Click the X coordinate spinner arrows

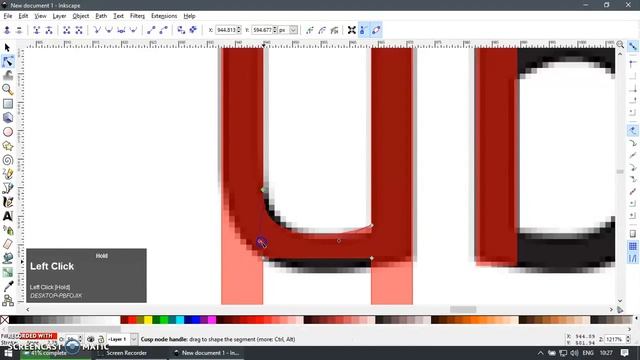point(239,30)
